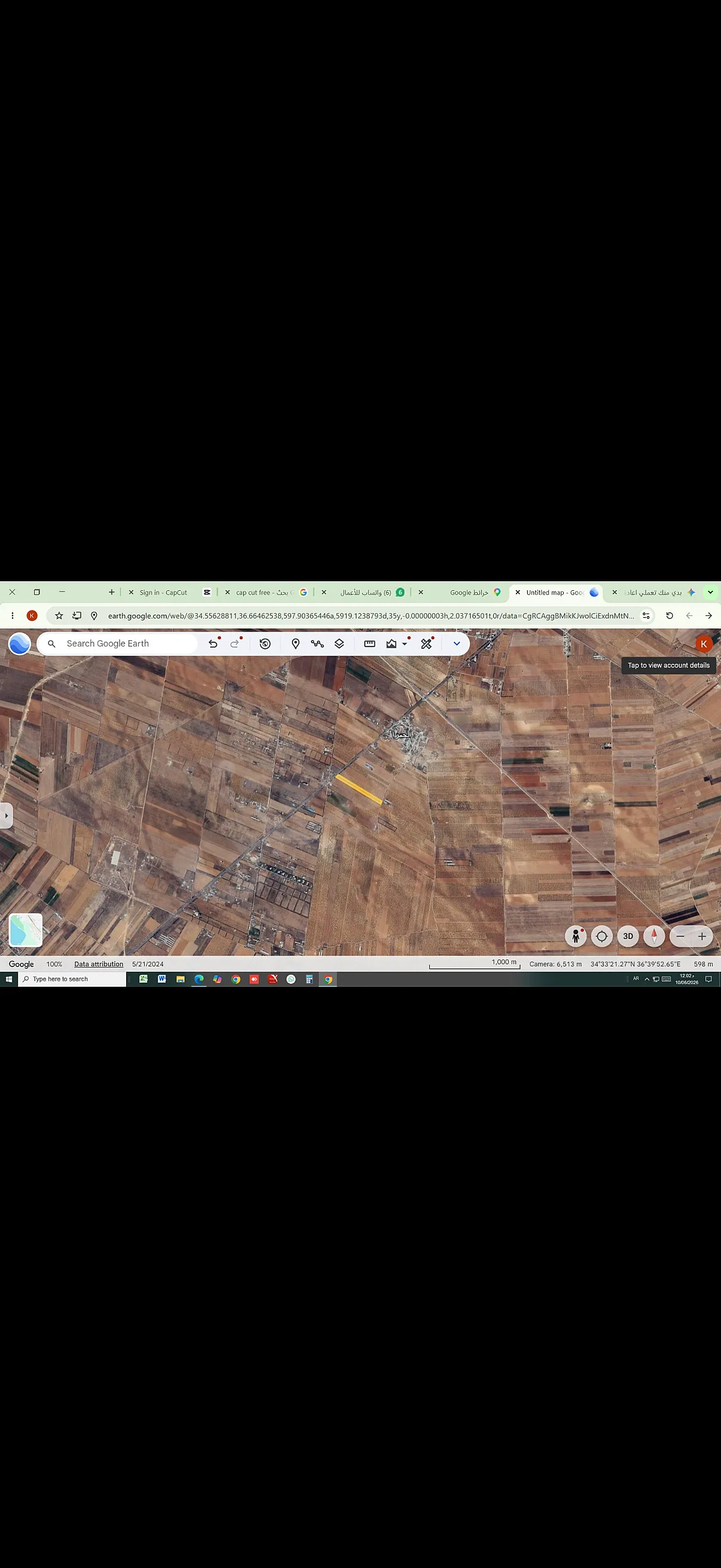Open the Windows notification center

click(x=708, y=980)
